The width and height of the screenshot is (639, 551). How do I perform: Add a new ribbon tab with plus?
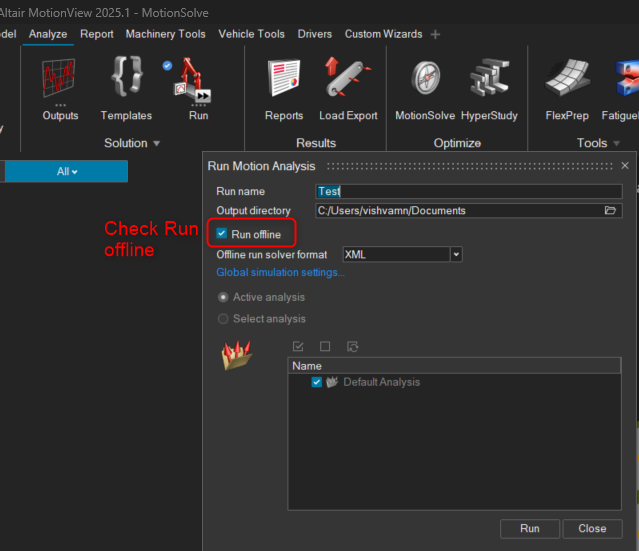(435, 35)
